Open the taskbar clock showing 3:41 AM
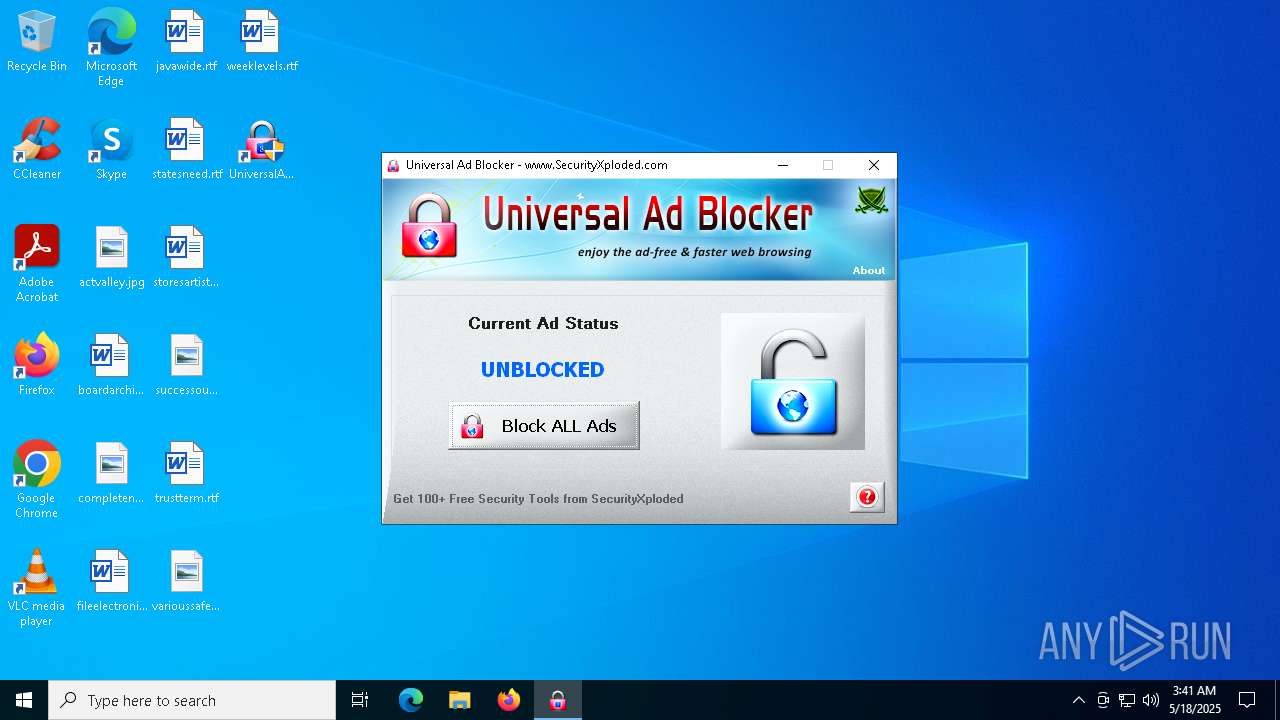The height and width of the screenshot is (720, 1280). pos(1195,700)
